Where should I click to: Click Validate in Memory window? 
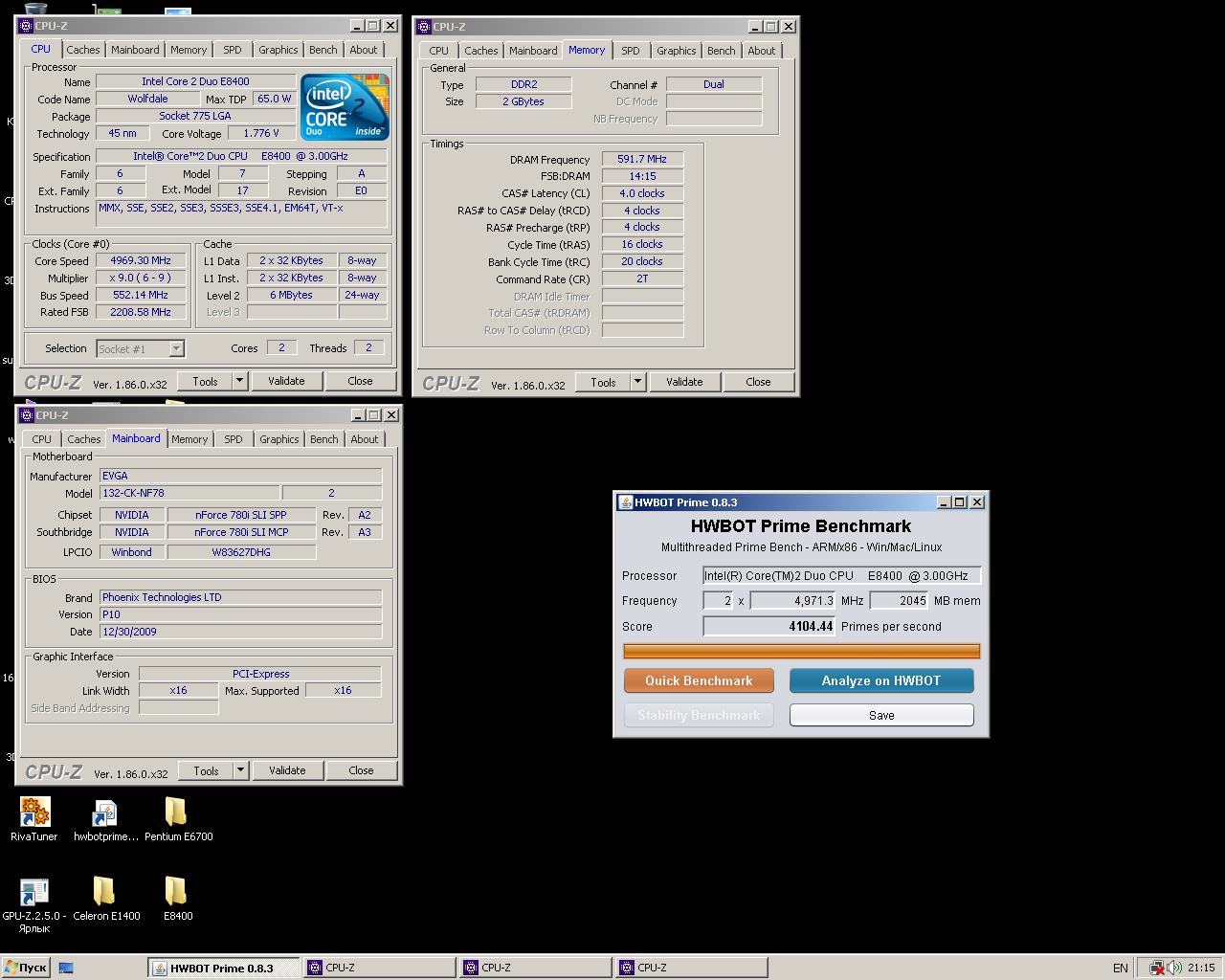[684, 382]
